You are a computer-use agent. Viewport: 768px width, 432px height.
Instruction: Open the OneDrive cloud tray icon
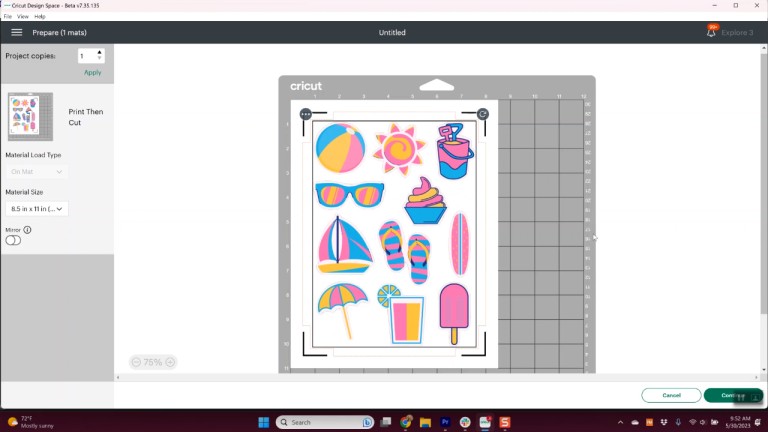pyautogui.click(x=635, y=422)
